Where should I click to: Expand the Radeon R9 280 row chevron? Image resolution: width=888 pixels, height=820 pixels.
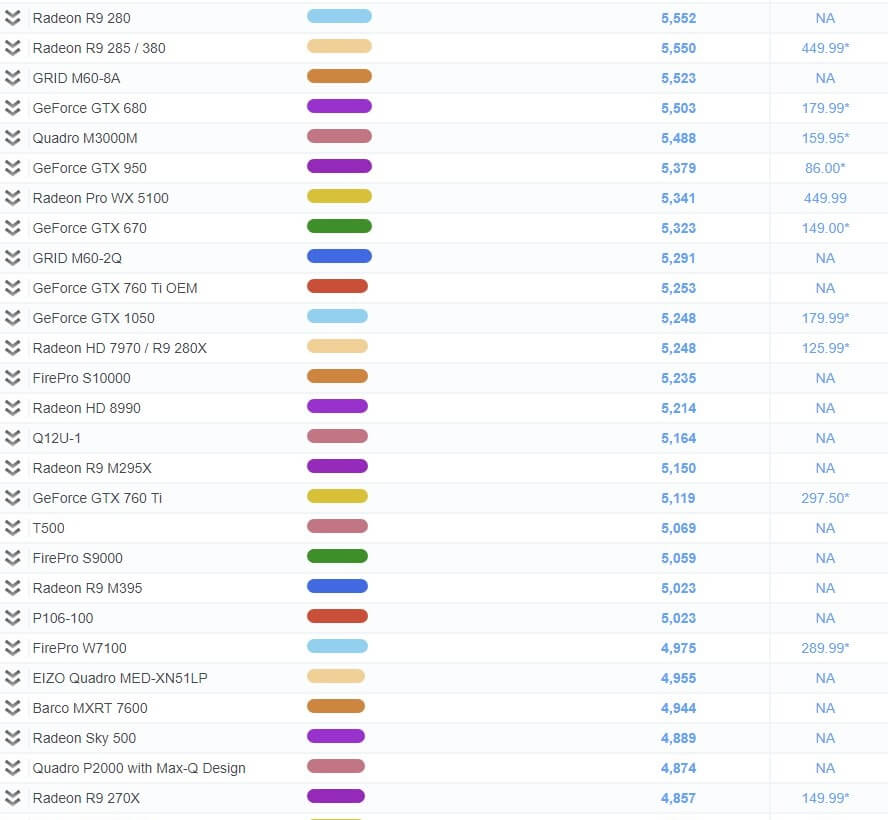pos(12,18)
